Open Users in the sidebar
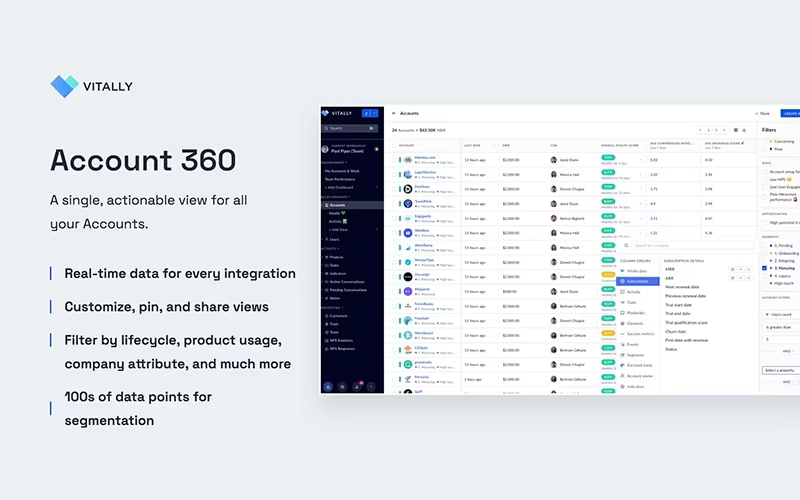 [332, 239]
